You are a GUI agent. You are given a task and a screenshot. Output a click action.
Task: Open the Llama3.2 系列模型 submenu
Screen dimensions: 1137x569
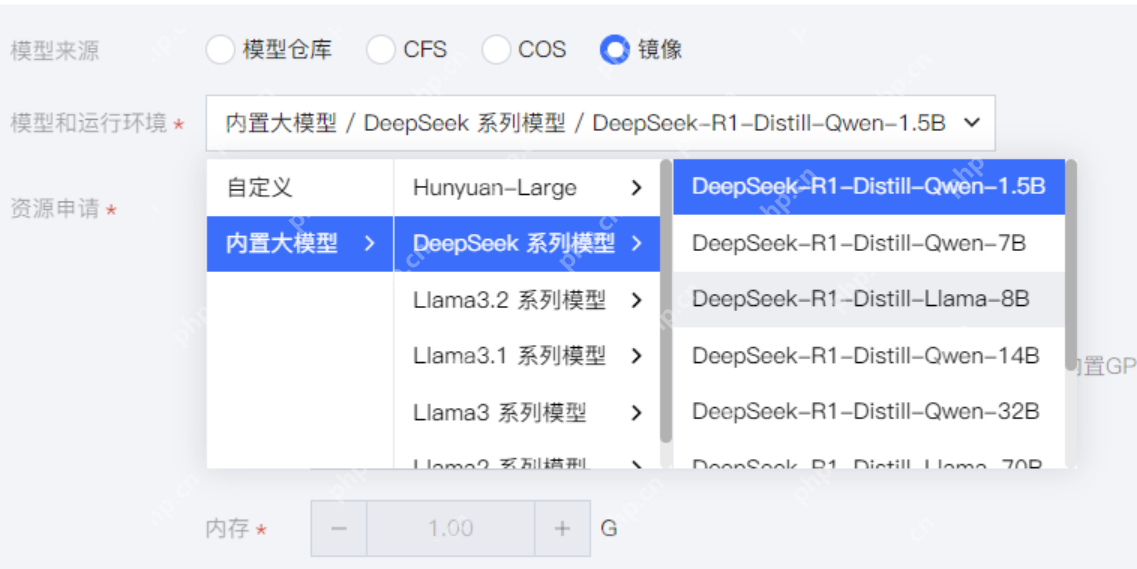pyautogui.click(x=527, y=300)
